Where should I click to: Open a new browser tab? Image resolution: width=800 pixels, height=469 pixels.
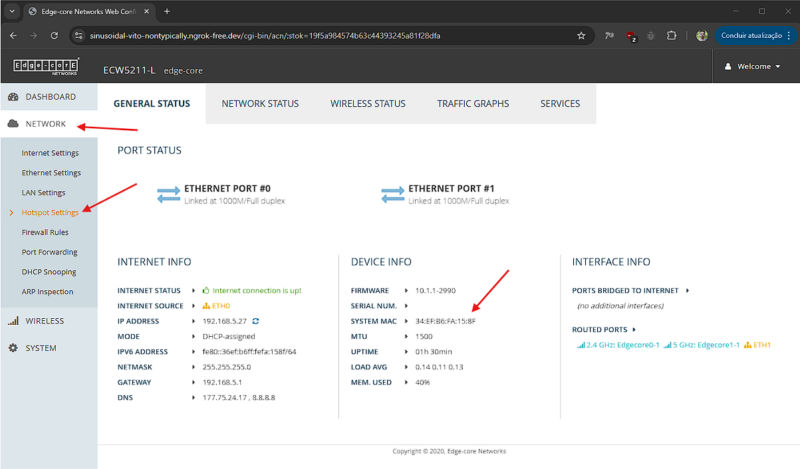(167, 11)
